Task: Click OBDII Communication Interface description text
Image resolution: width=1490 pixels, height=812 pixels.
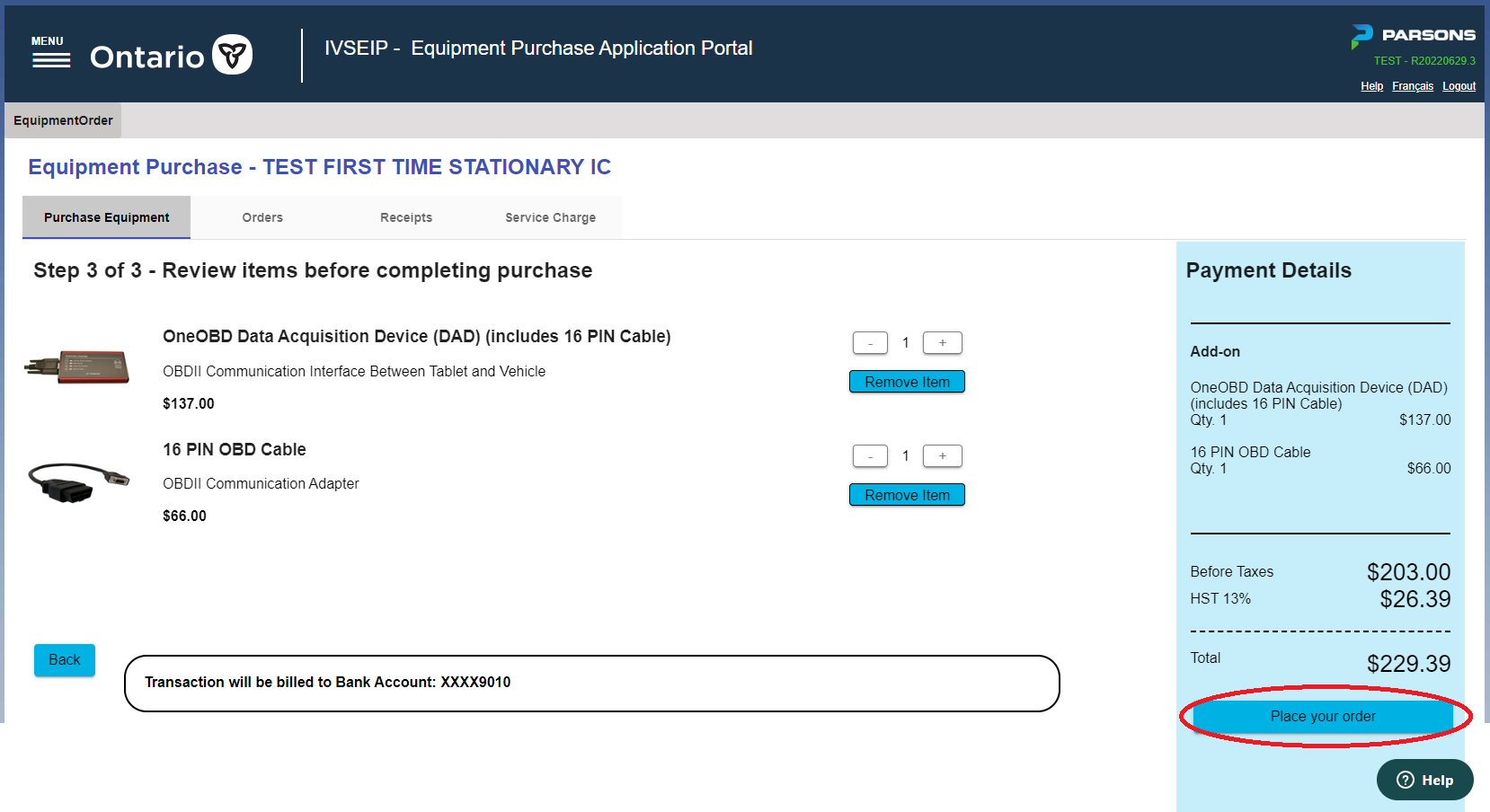Action: [354, 371]
